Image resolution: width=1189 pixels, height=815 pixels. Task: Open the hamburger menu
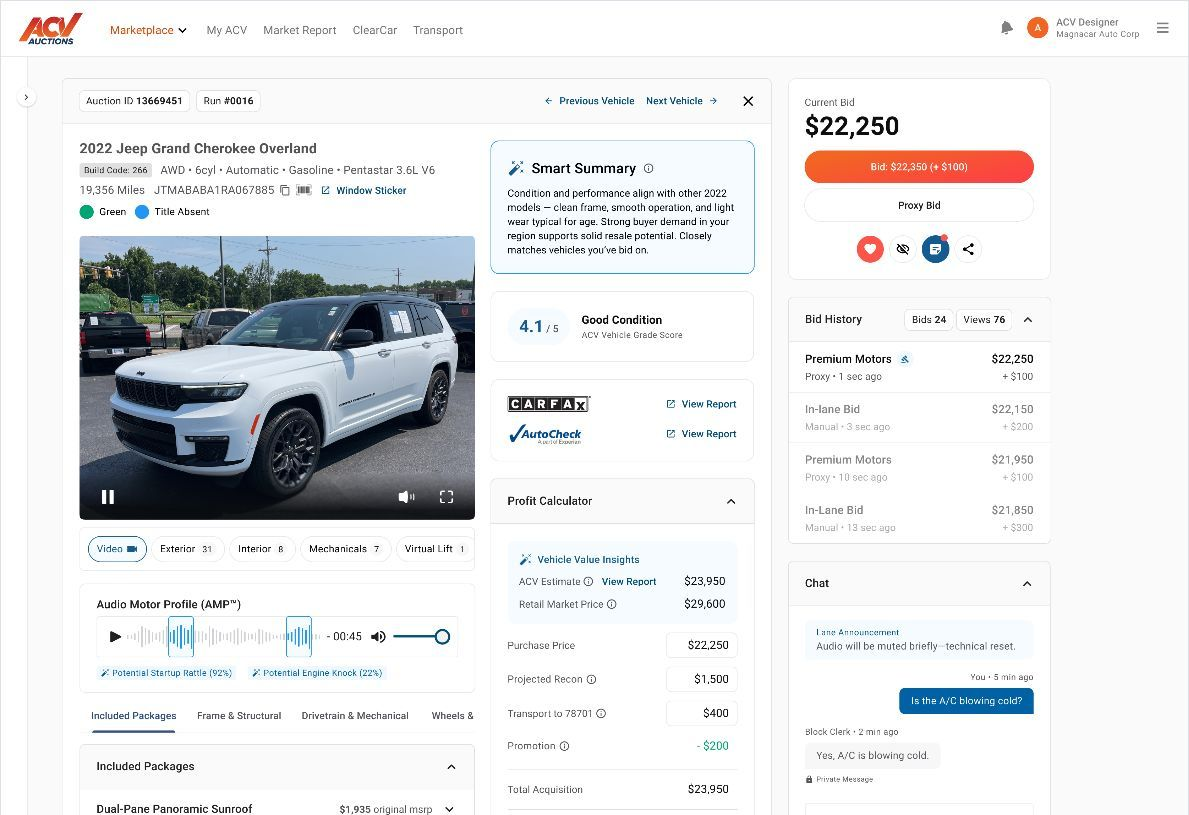tap(1162, 28)
